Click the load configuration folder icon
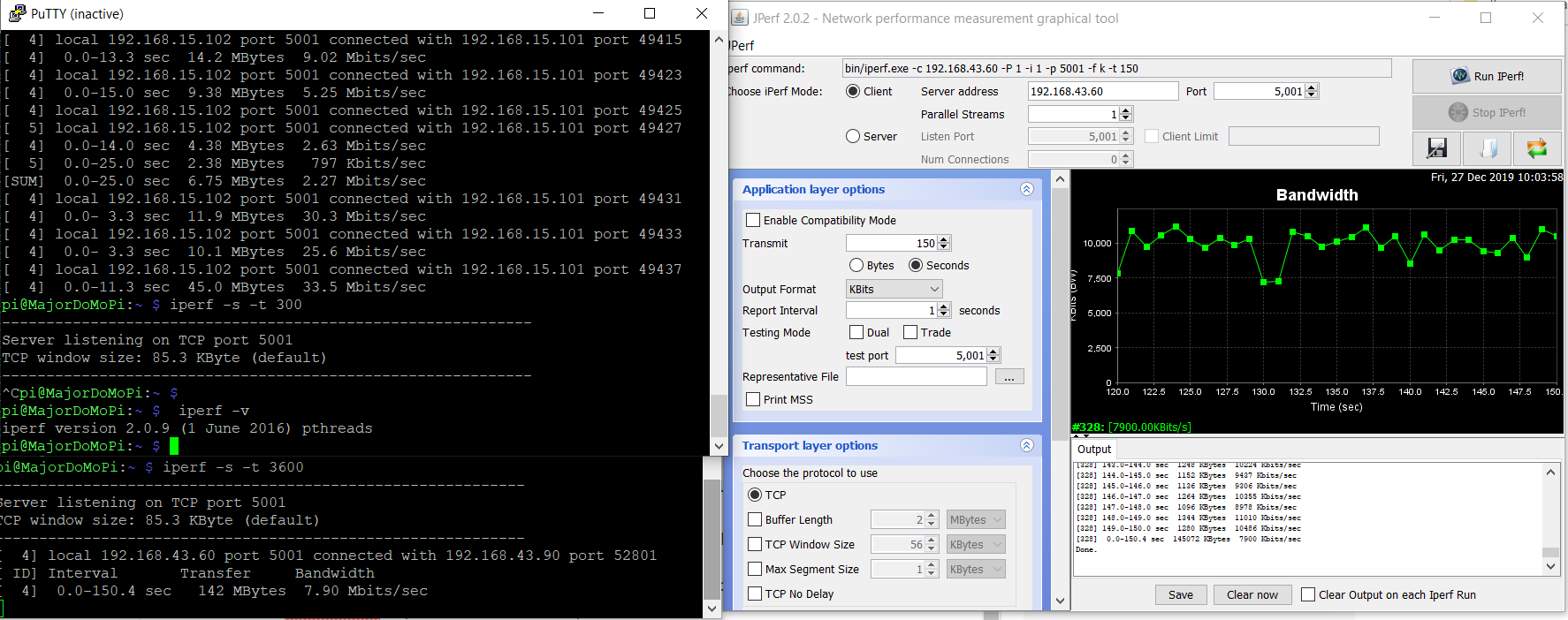 click(1488, 148)
